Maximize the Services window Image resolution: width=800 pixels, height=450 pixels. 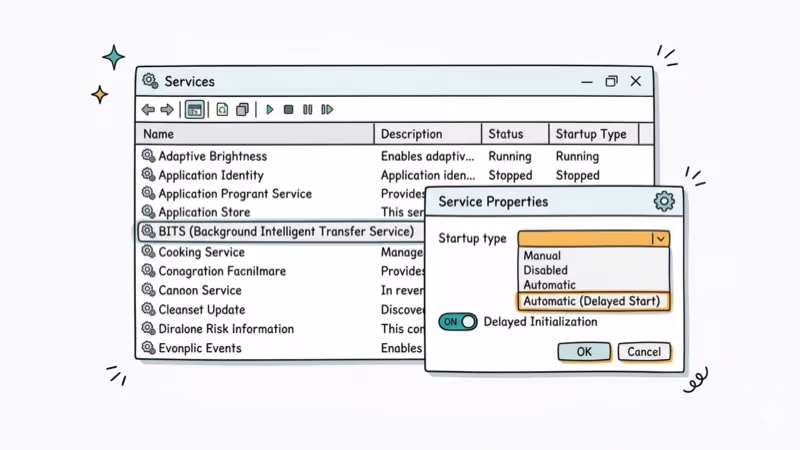(611, 81)
